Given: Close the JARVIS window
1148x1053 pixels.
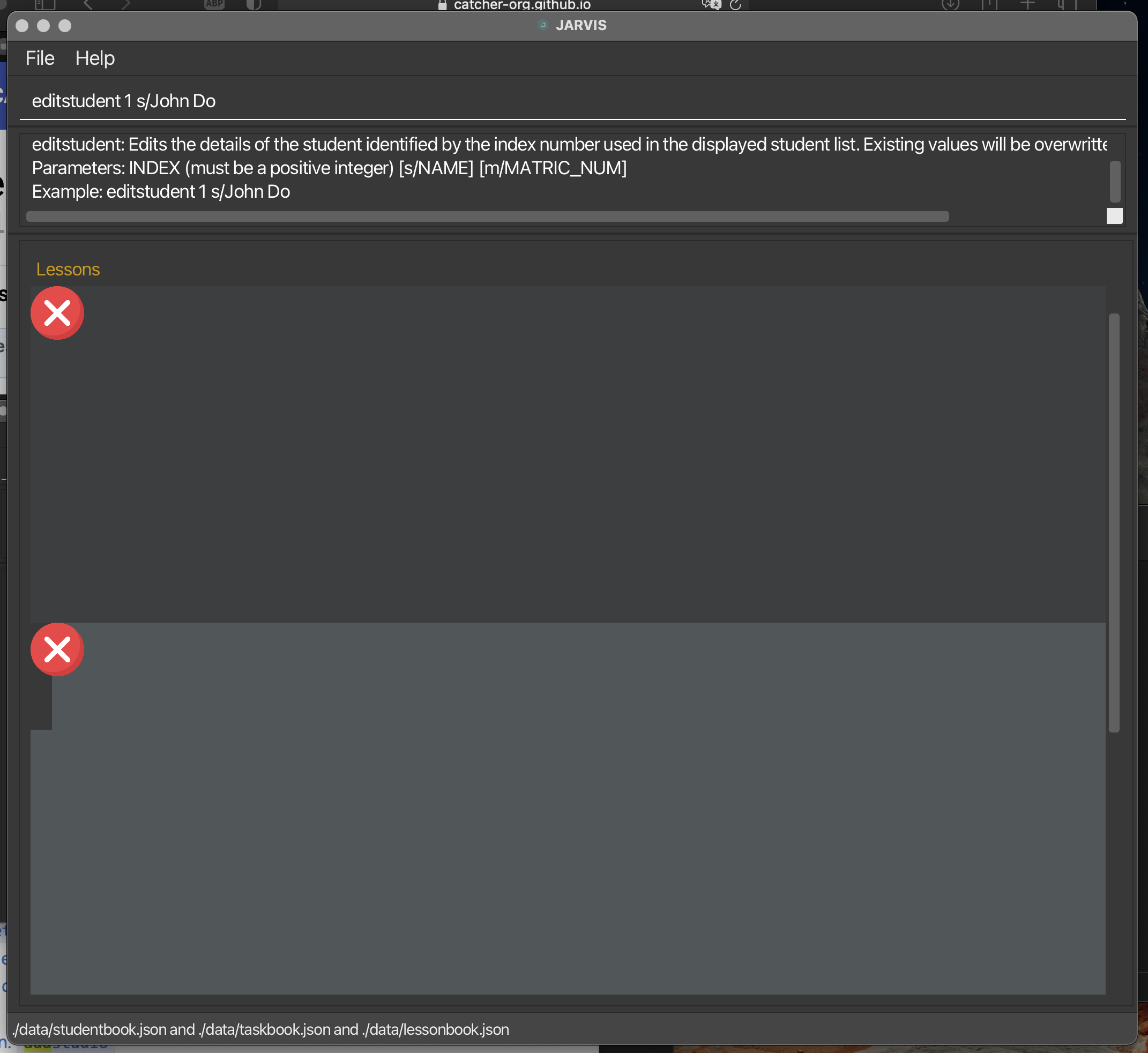Looking at the screenshot, I should pyautogui.click(x=21, y=26).
